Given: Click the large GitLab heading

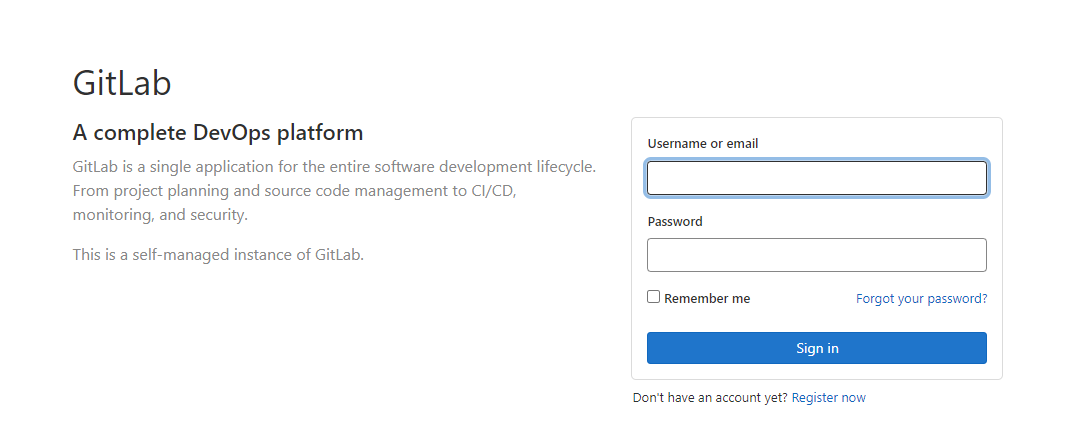Looking at the screenshot, I should (x=122, y=83).
